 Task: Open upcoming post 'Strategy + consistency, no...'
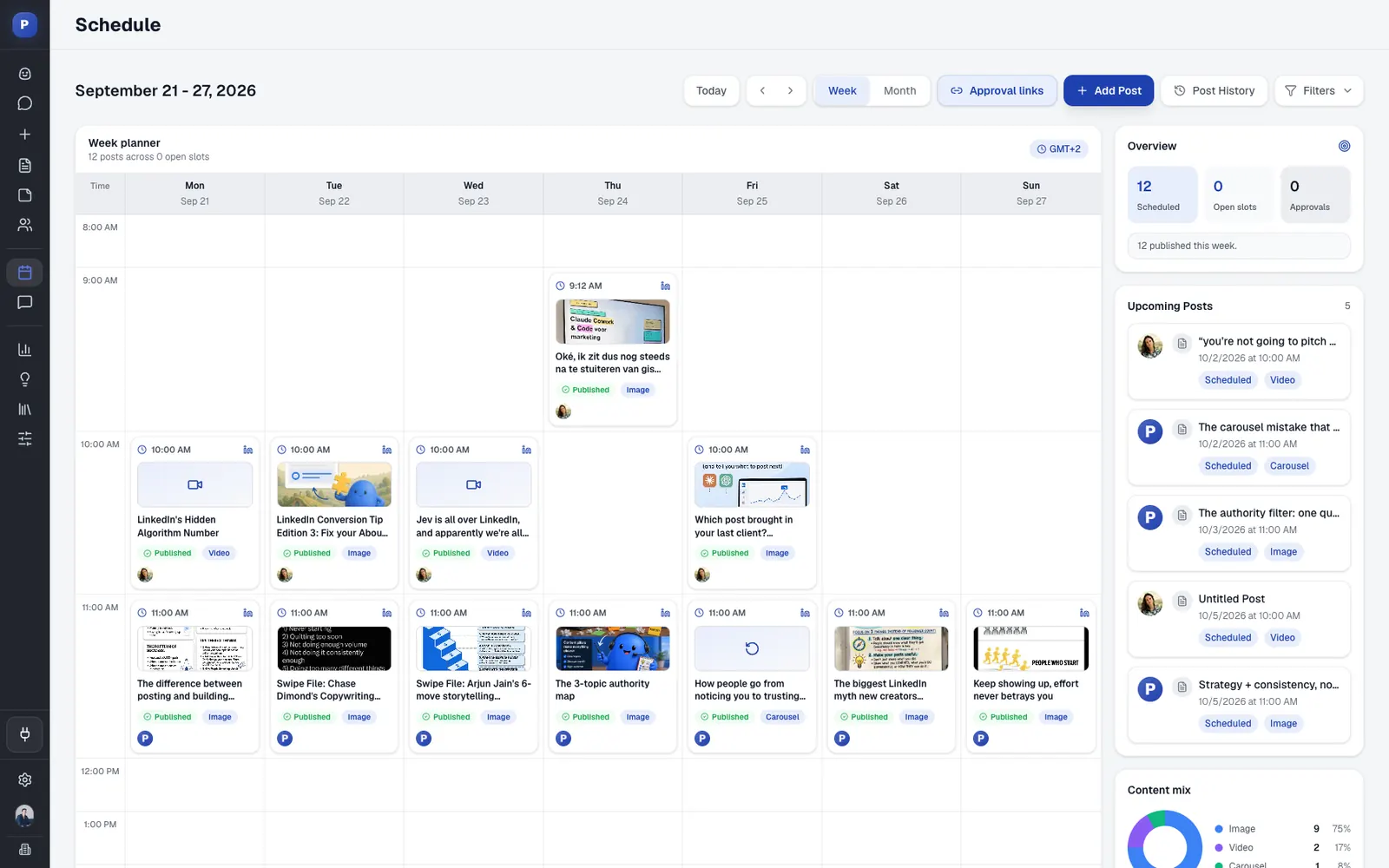pos(1238,705)
